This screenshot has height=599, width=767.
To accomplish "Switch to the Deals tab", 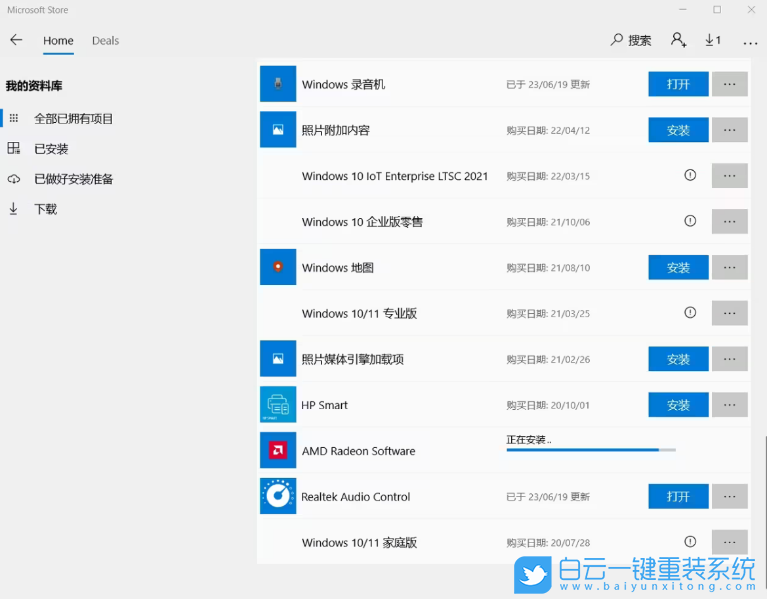I will click(x=106, y=41).
